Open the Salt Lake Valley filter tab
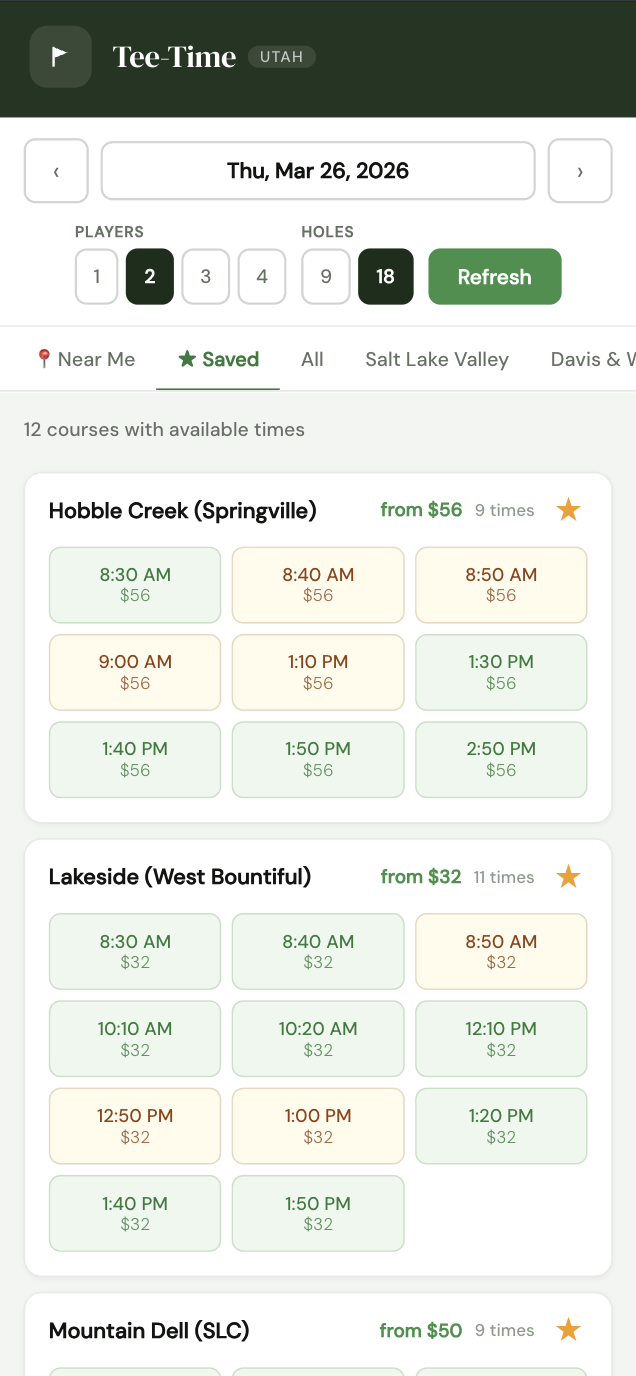The width and height of the screenshot is (636, 1376). click(437, 359)
